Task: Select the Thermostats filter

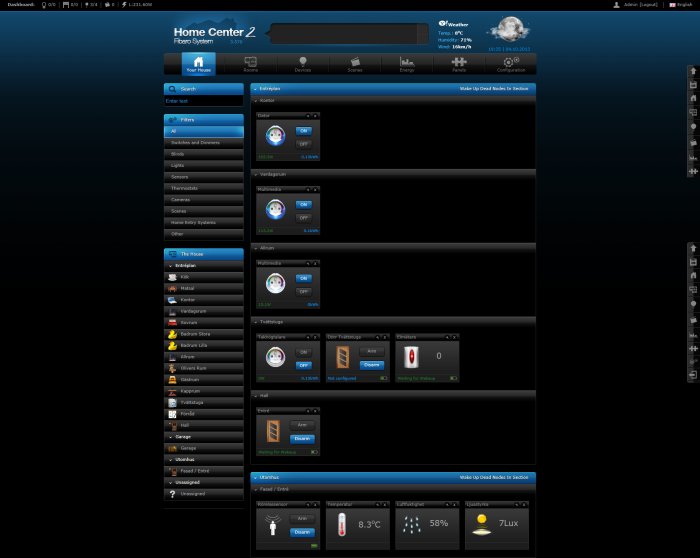Action: 204,188
